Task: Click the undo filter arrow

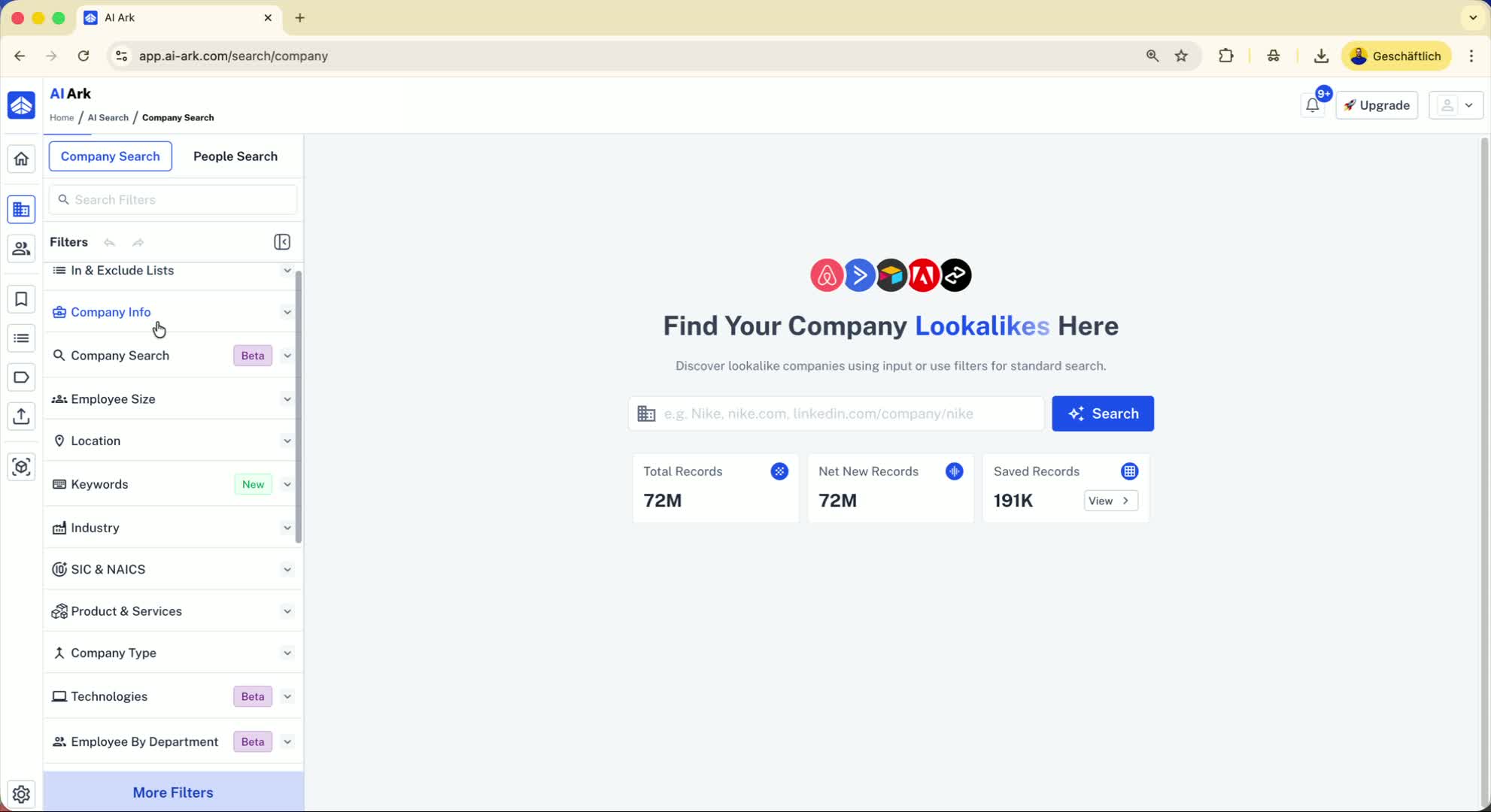Action: click(110, 242)
